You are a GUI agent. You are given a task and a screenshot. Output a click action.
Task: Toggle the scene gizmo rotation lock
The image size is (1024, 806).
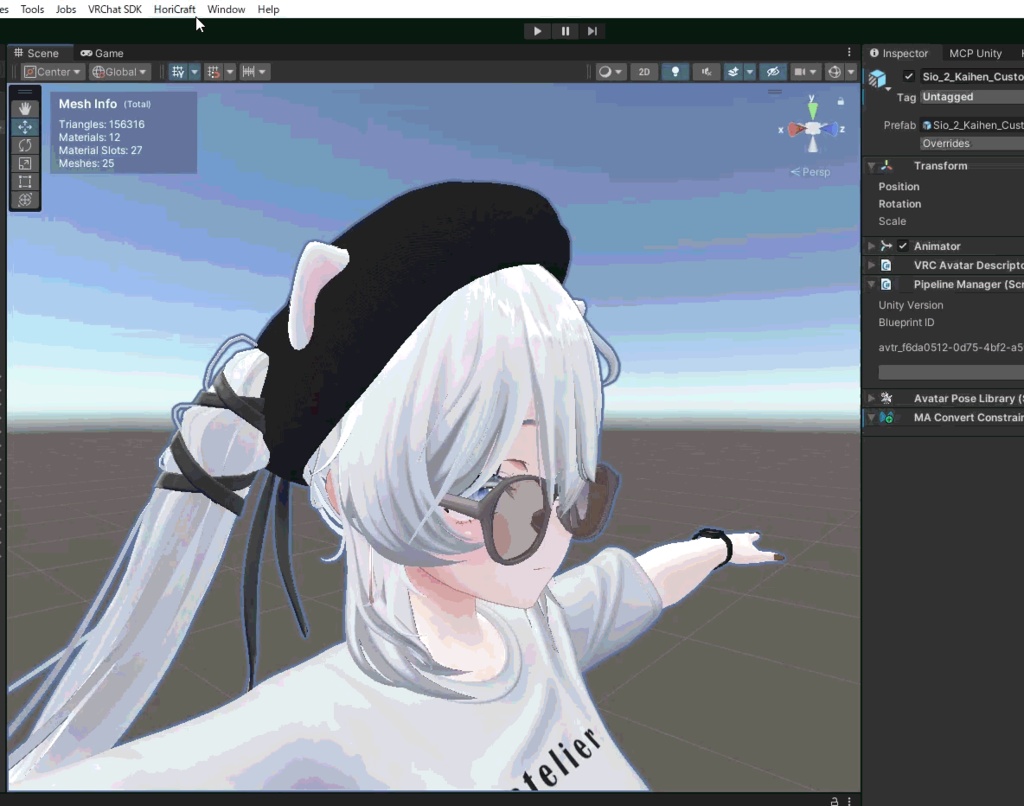840,101
